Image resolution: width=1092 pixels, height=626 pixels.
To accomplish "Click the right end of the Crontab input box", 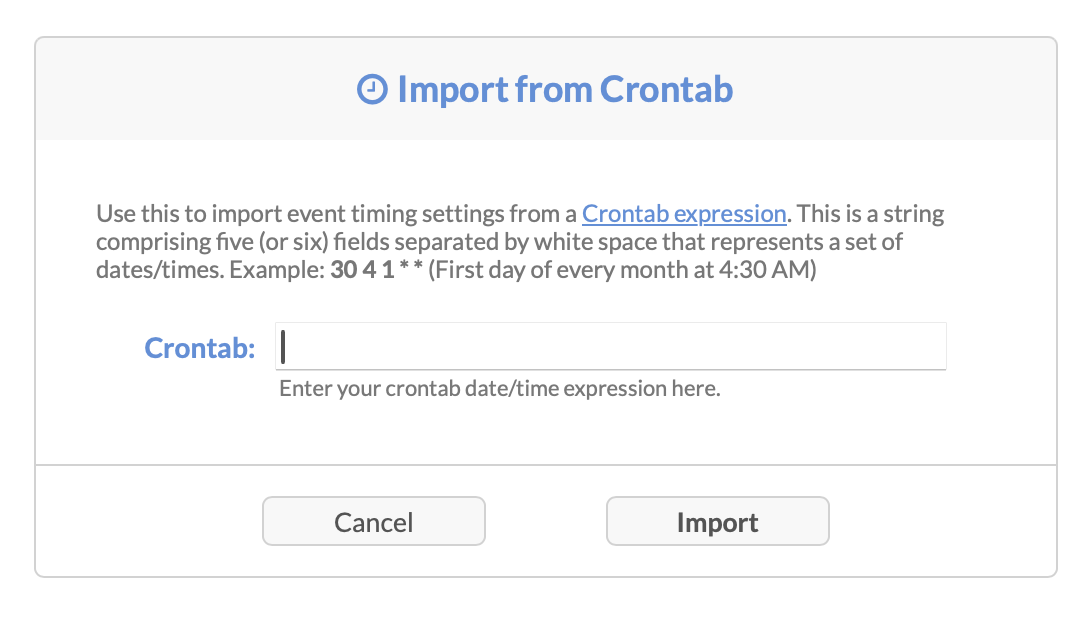I will click(930, 347).
